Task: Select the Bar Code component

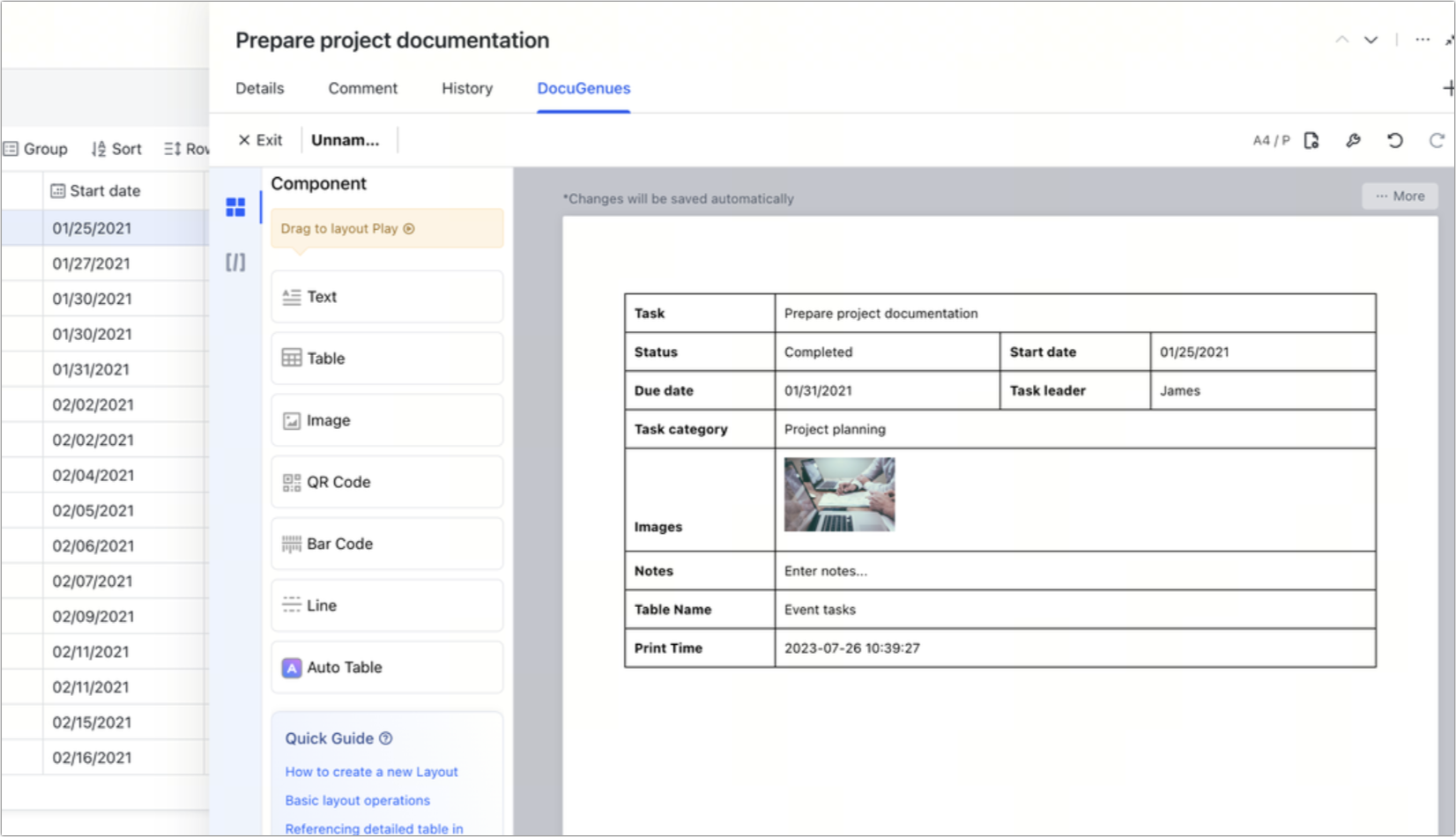Action: point(386,544)
